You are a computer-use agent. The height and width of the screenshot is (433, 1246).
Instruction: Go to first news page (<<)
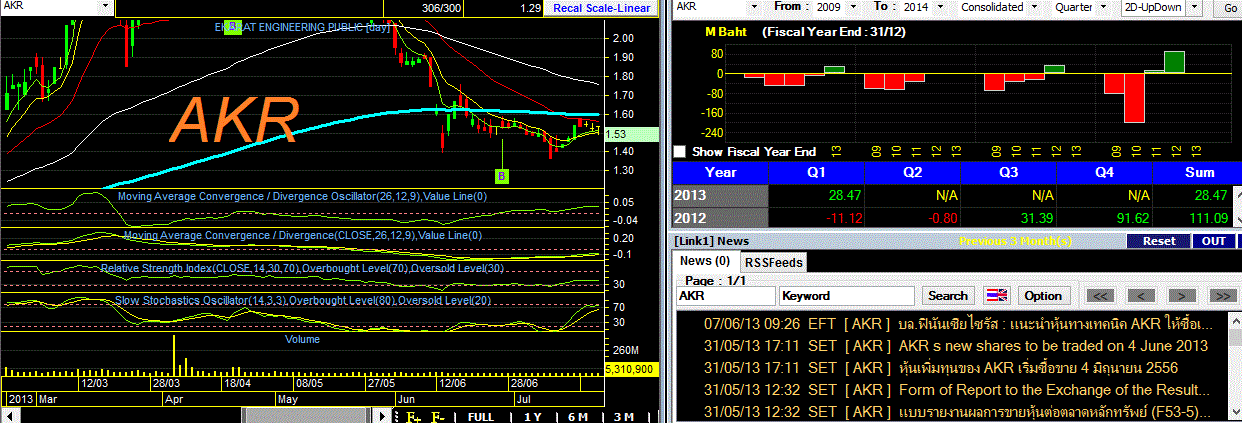pyautogui.click(x=1102, y=296)
